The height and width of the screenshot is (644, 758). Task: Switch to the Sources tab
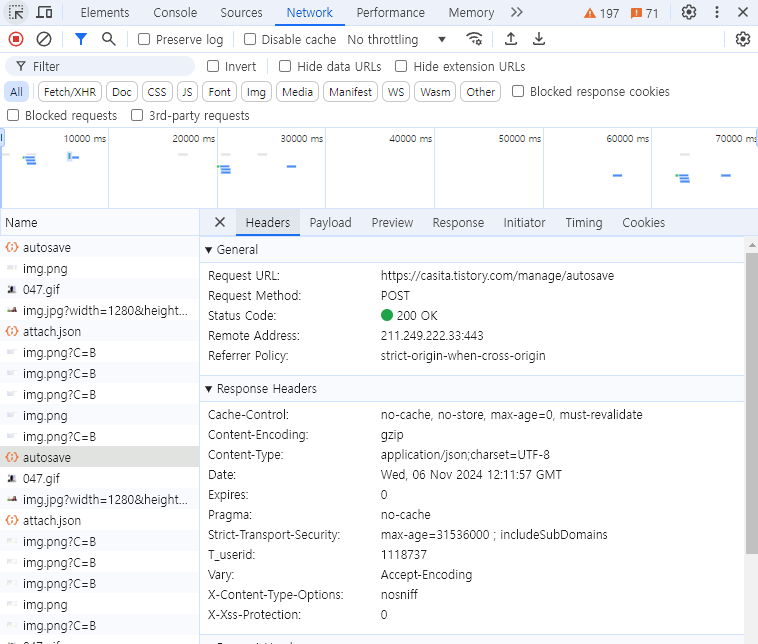241,13
